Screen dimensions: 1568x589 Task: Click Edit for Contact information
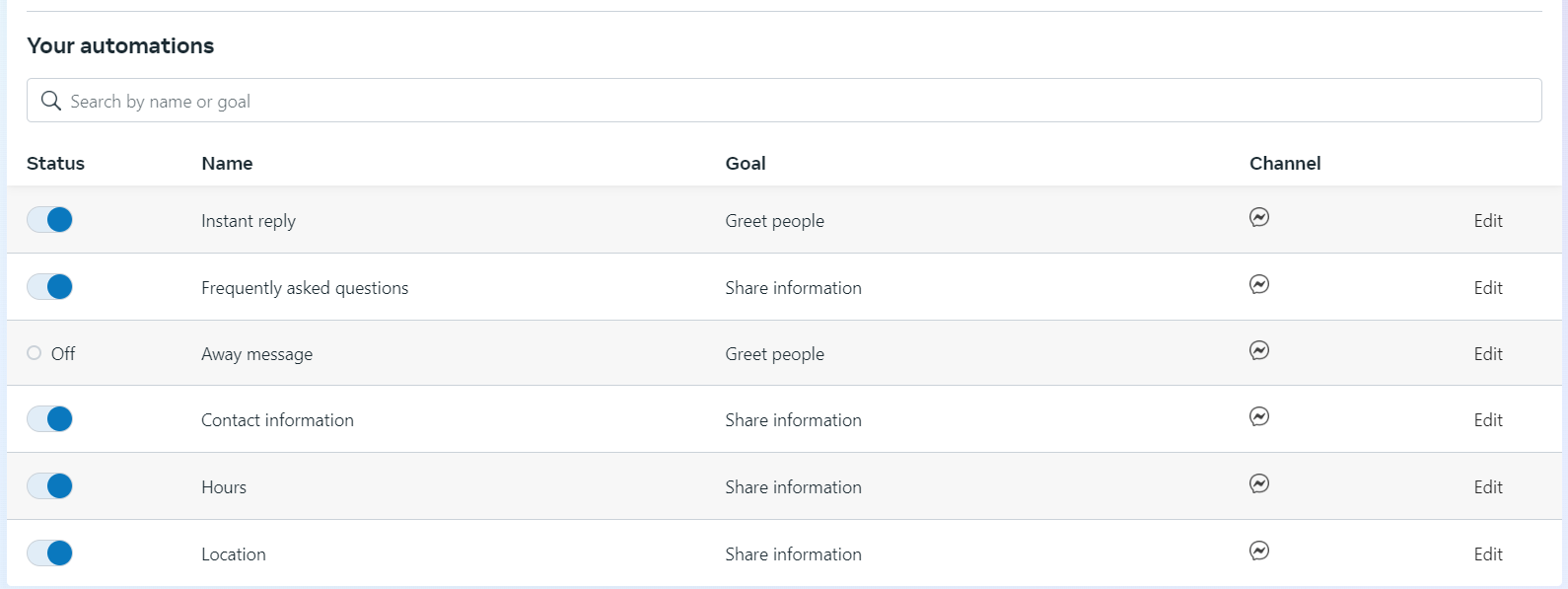coord(1487,420)
